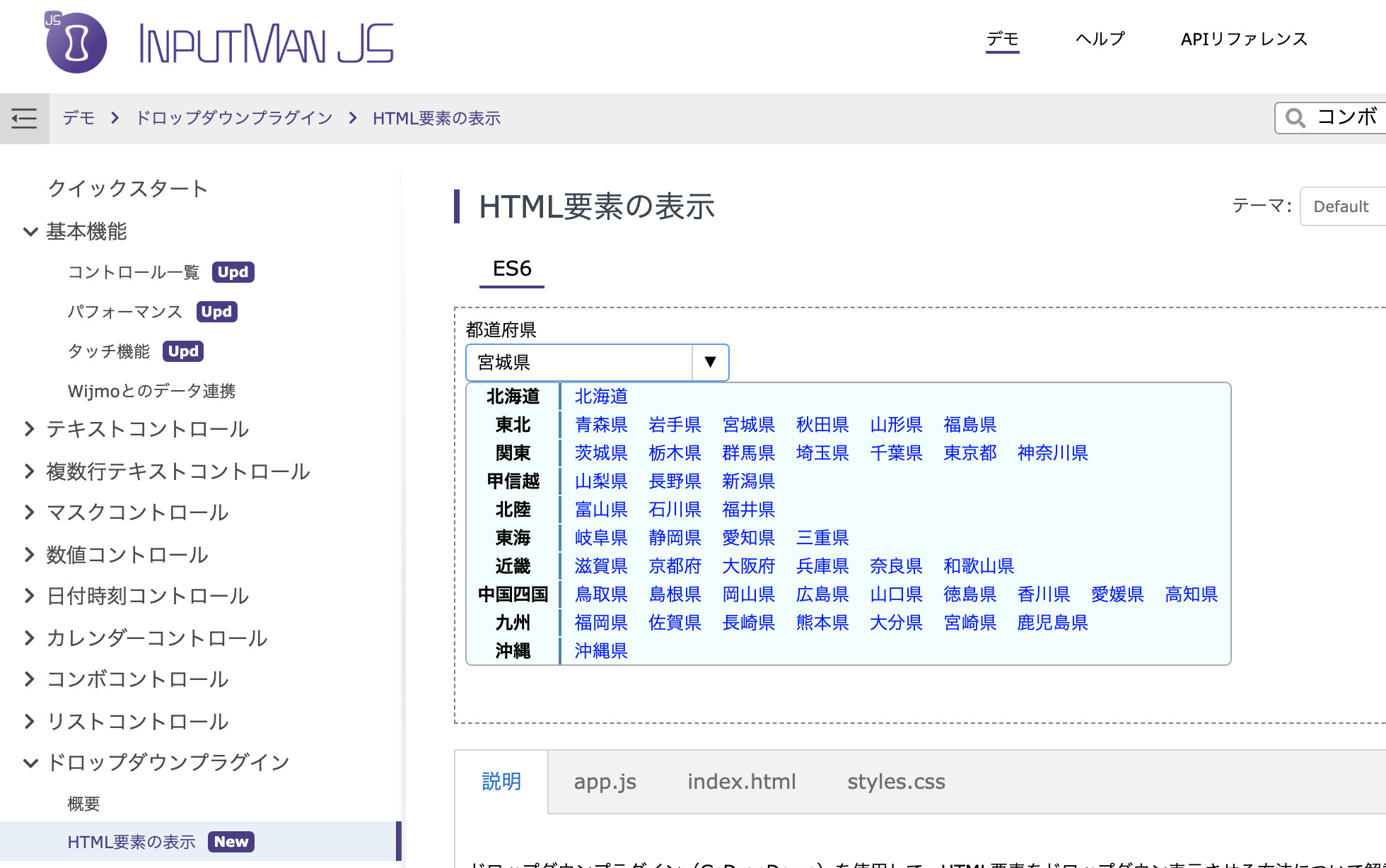Select 沖縄県 from the dropdown
Viewport: 1386px width, 868px height.
pos(601,651)
